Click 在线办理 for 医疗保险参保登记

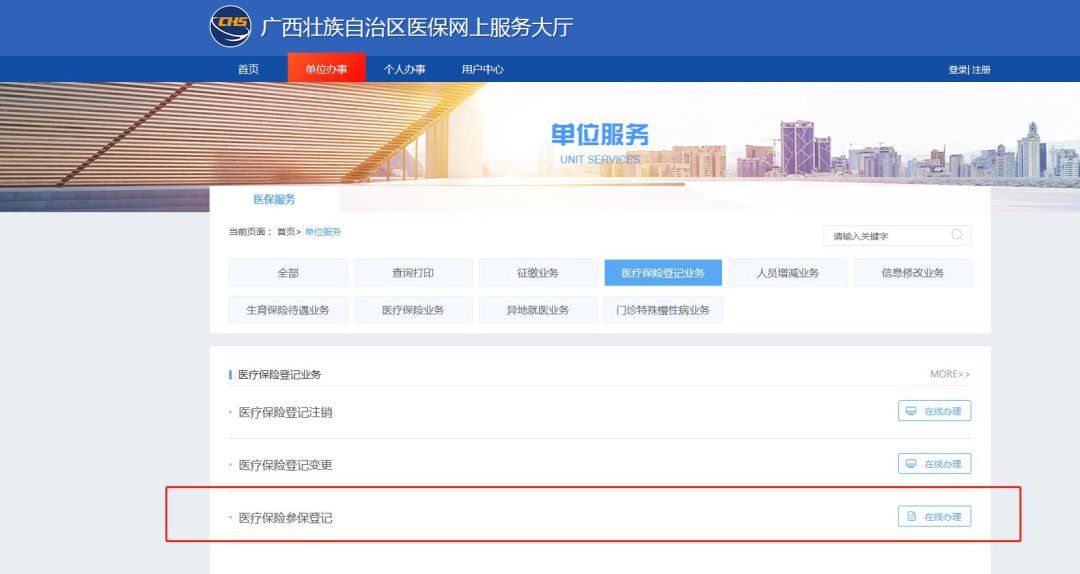click(935, 516)
